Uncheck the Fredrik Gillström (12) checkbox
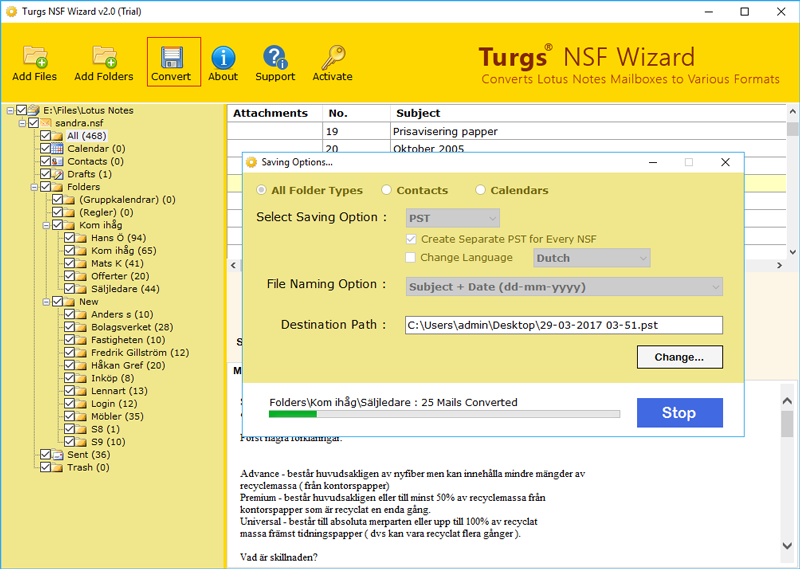The width and height of the screenshot is (800, 569). (x=69, y=353)
